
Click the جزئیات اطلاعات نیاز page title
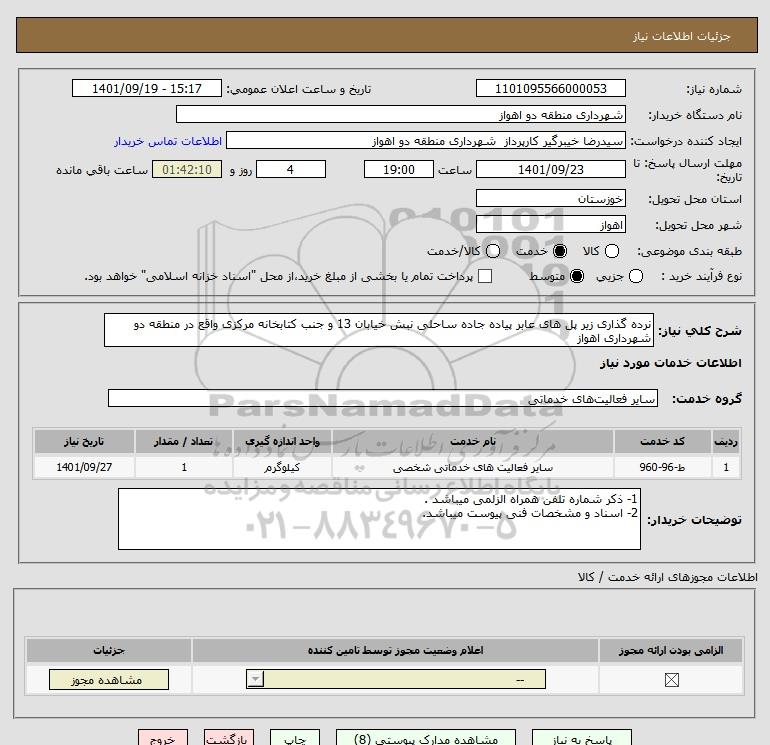tap(681, 36)
